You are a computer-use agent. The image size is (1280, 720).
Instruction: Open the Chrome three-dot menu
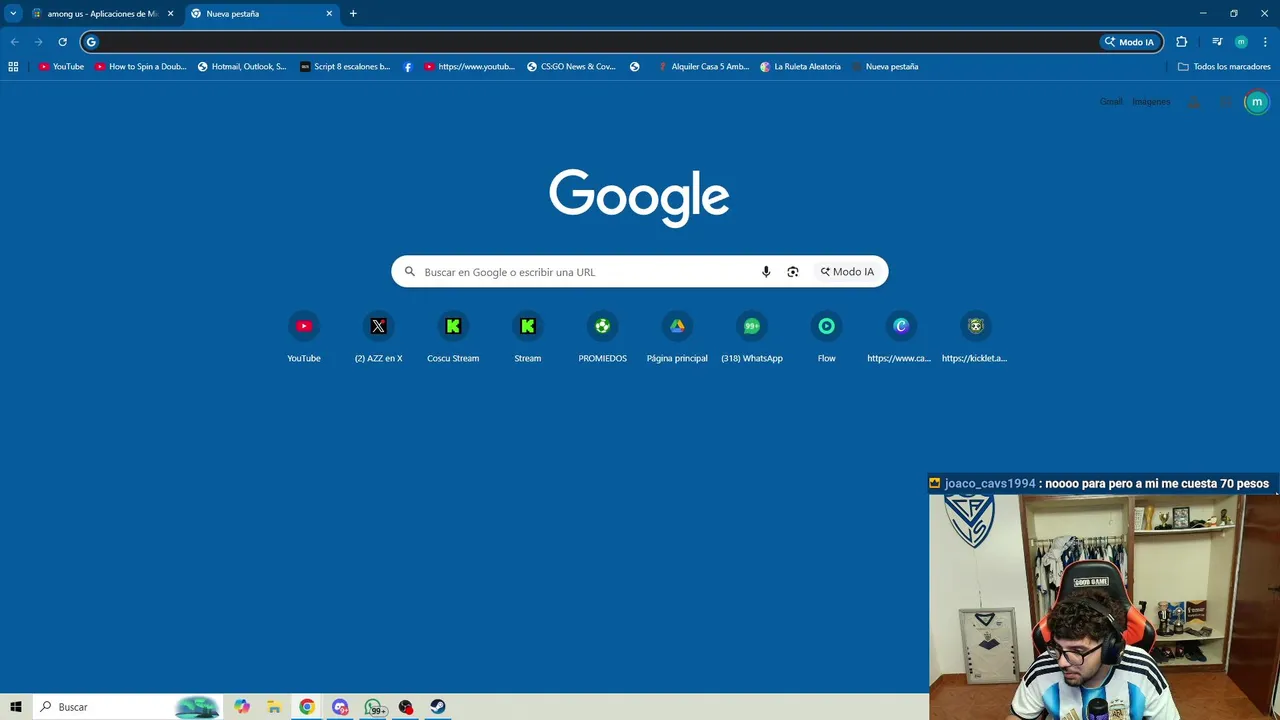[1264, 42]
